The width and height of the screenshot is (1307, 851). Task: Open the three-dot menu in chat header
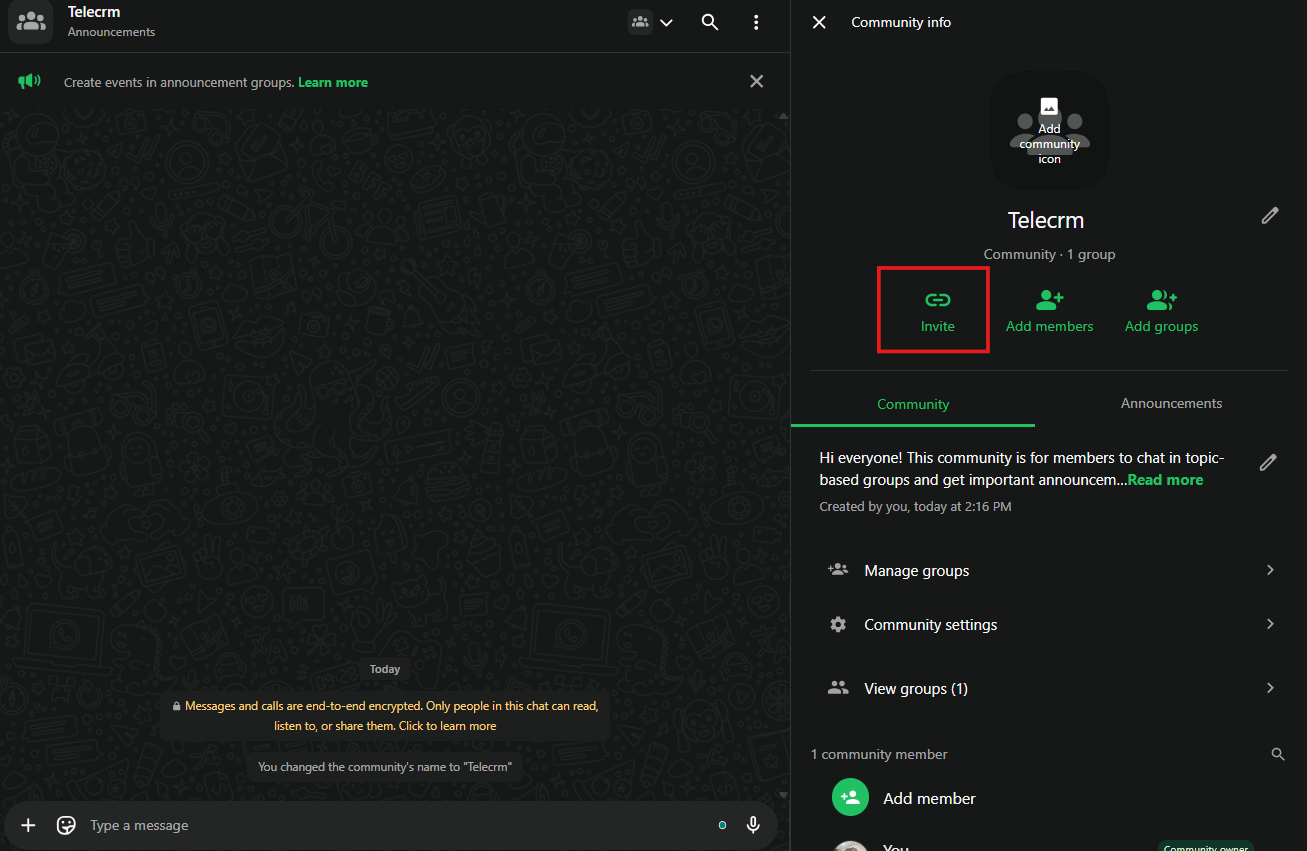(756, 22)
